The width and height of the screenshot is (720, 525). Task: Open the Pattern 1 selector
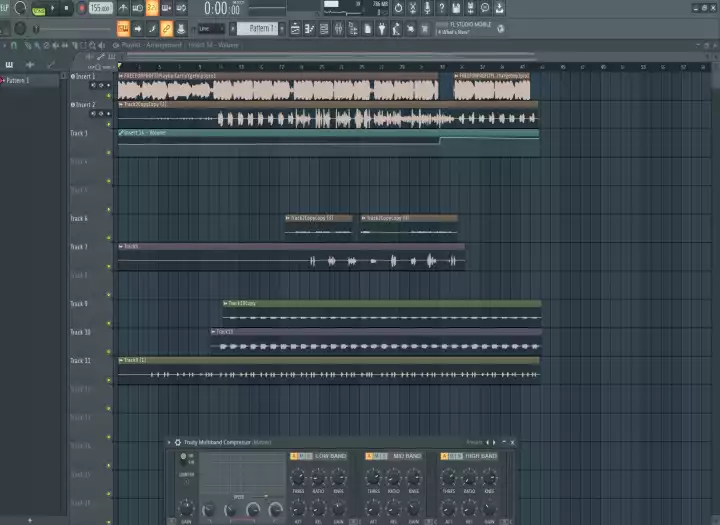(x=257, y=28)
